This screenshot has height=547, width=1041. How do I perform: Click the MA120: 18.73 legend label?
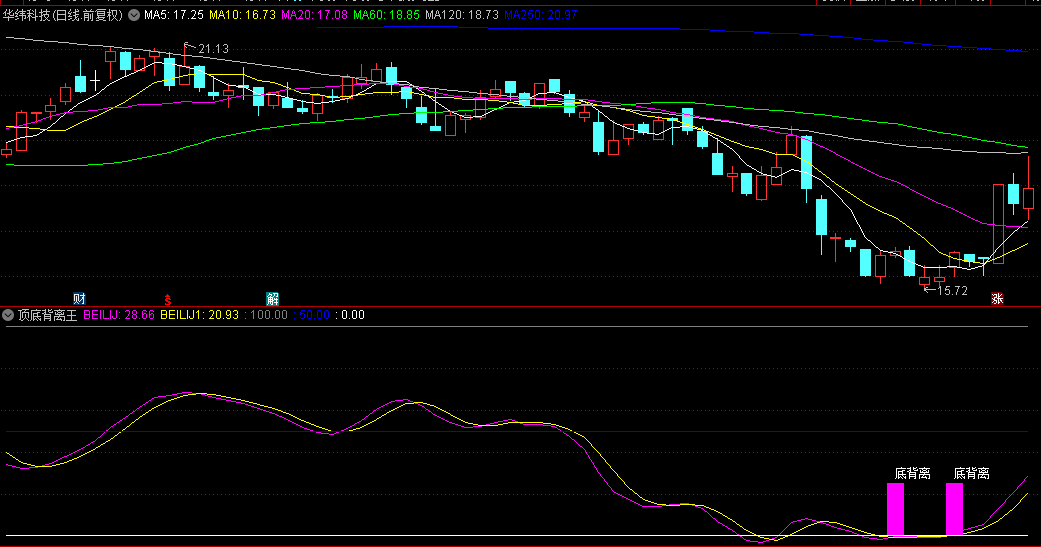(461, 16)
